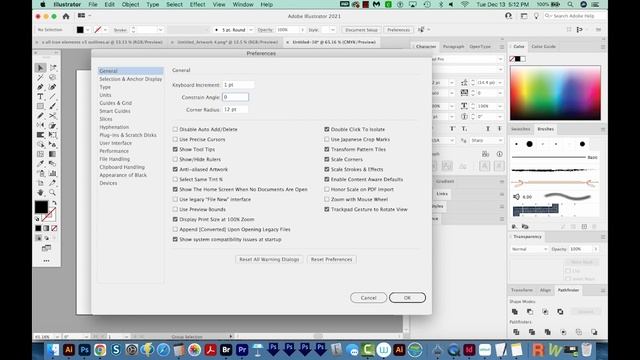Select the Eyedropper tool

(x=40, y=164)
